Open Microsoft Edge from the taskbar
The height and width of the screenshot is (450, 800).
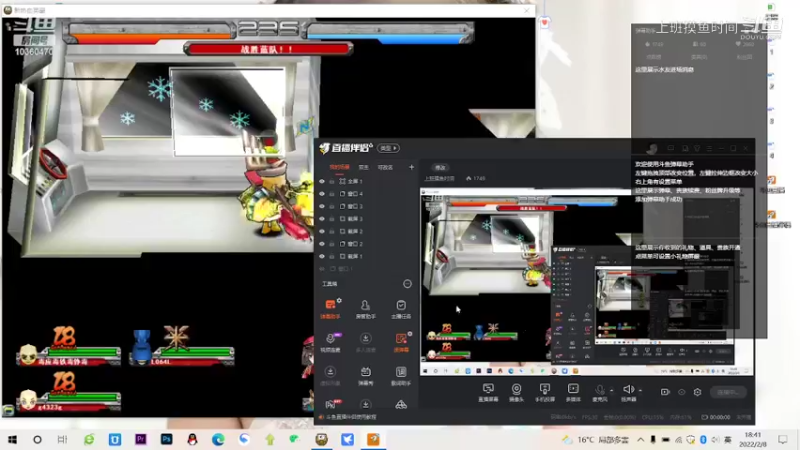point(218,439)
